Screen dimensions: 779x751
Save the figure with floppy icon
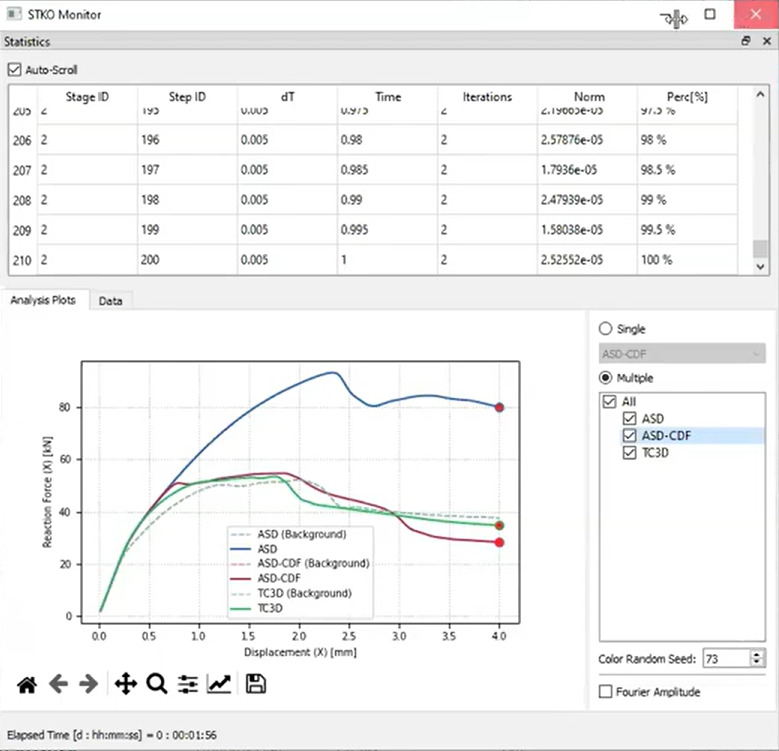pyautogui.click(x=256, y=684)
